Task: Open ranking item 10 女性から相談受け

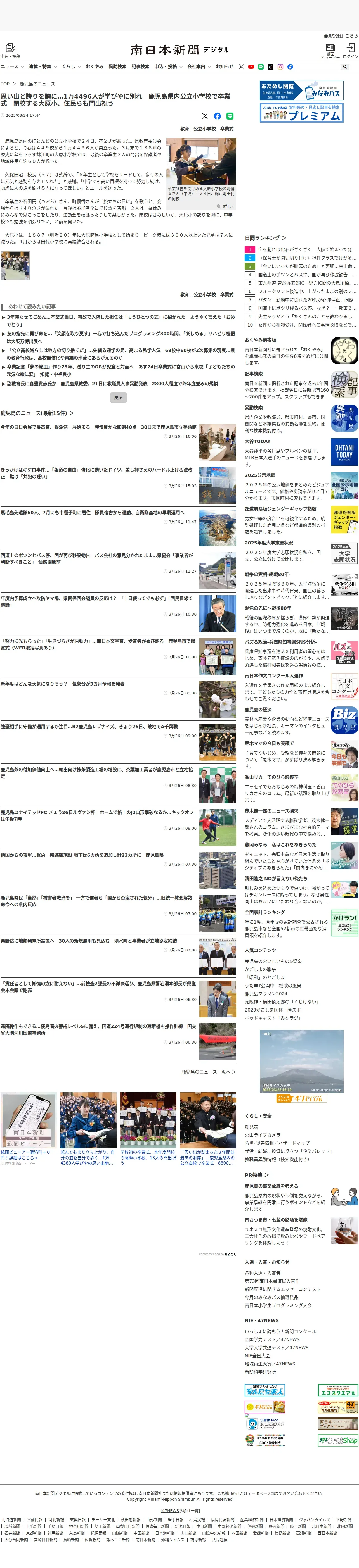Action: coord(307,325)
